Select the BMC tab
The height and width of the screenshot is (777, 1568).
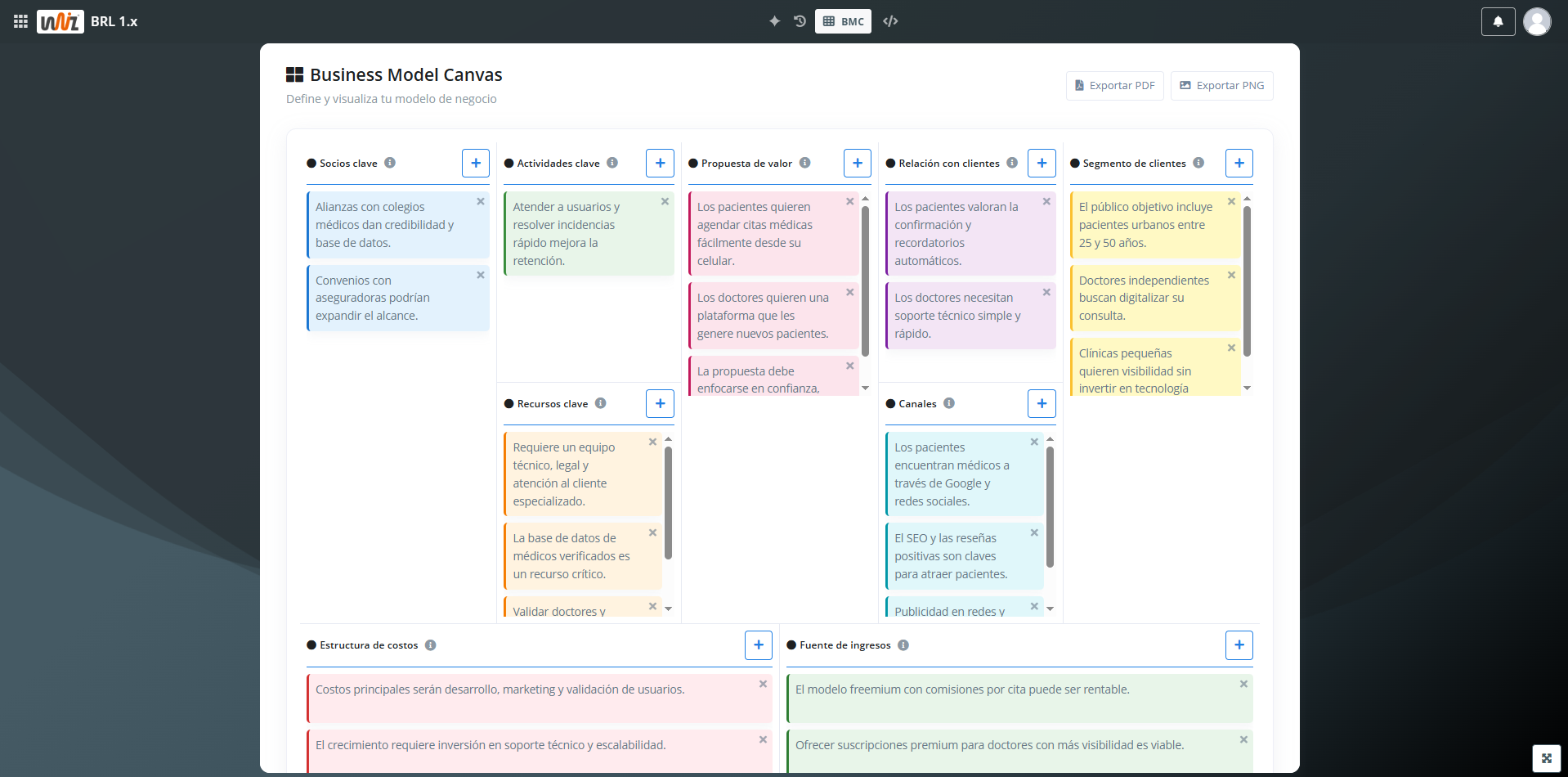click(843, 21)
